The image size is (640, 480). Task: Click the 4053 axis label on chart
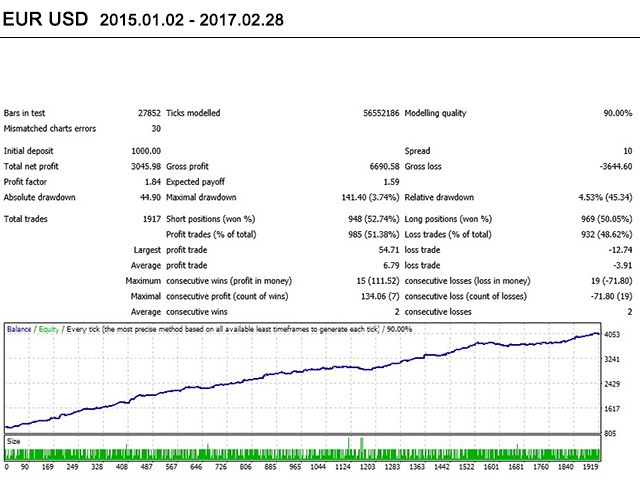[x=612, y=335]
